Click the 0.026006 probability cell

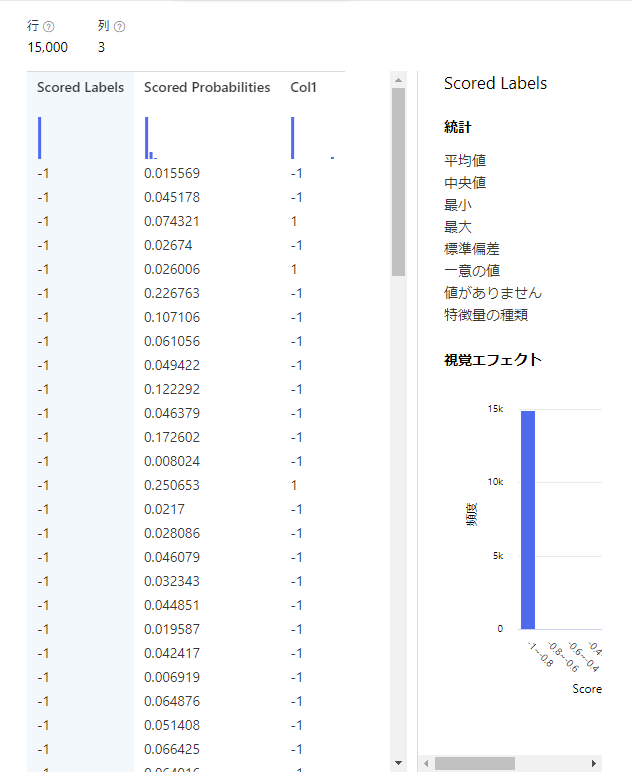click(x=172, y=269)
